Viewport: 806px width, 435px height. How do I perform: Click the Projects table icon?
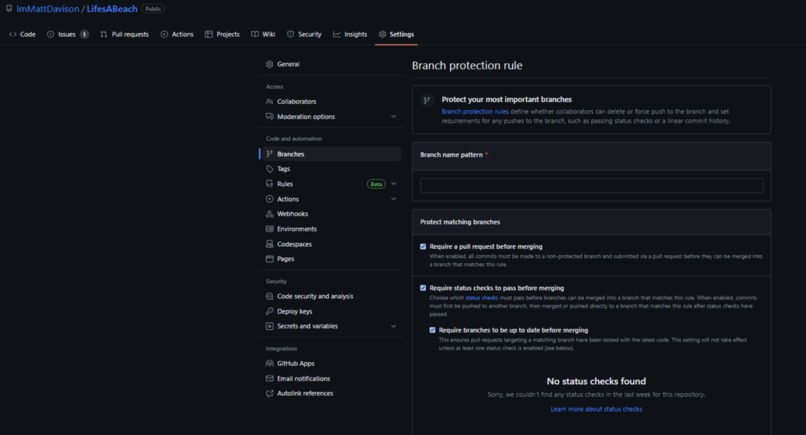click(x=209, y=34)
